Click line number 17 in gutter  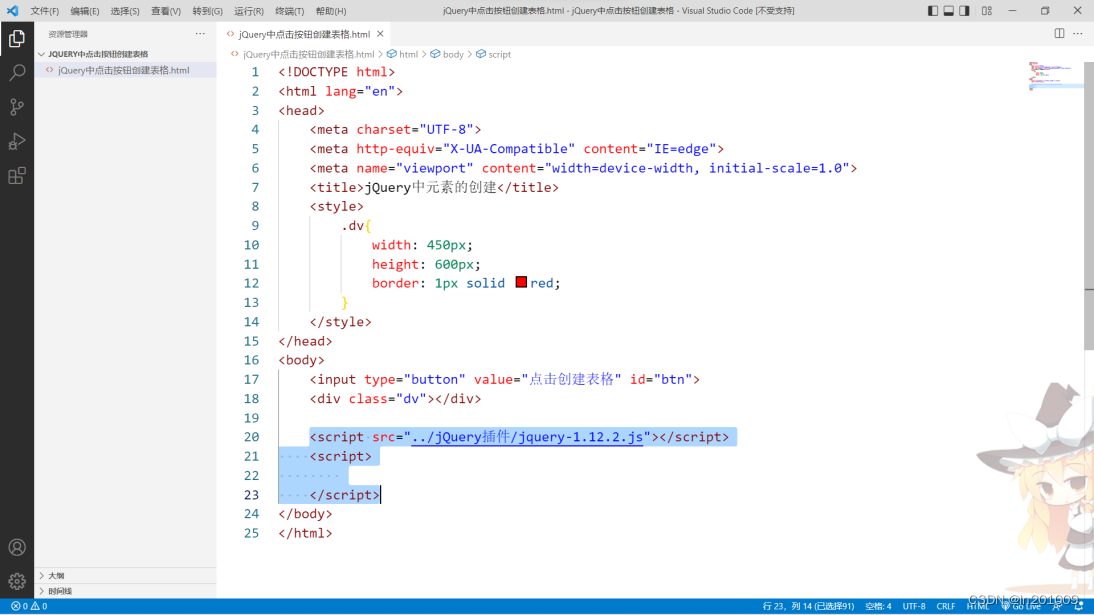pyautogui.click(x=251, y=379)
